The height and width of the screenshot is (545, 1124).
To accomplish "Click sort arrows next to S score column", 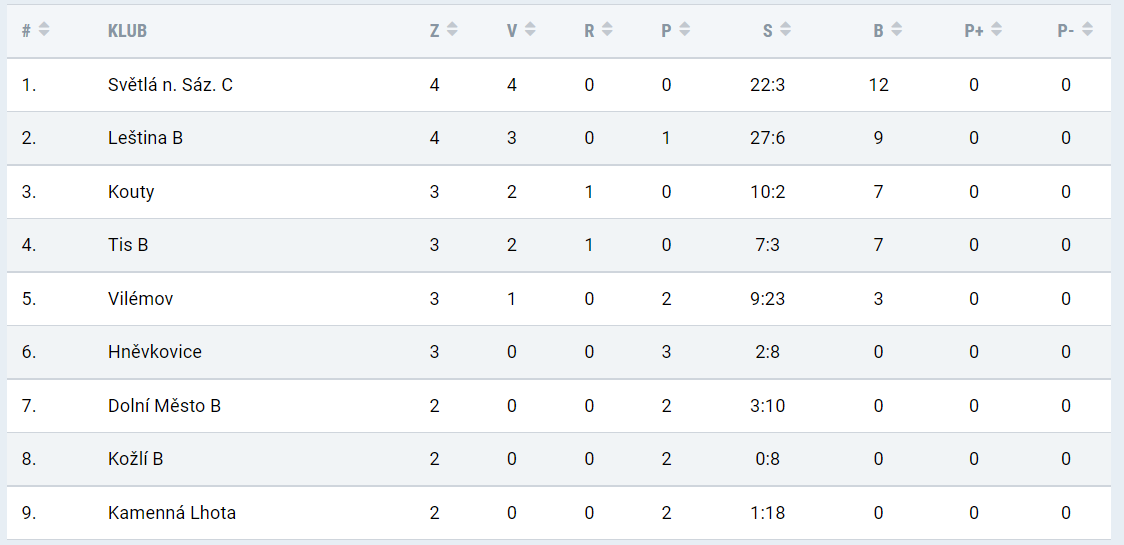I will pos(786,30).
